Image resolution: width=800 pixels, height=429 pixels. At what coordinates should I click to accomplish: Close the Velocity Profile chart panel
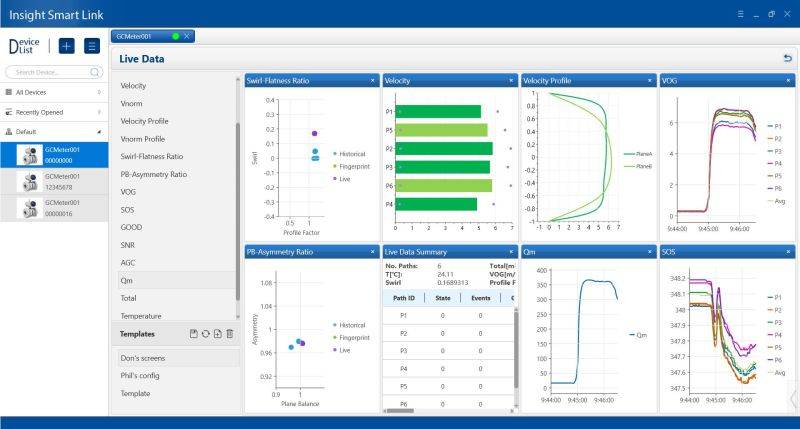tap(650, 80)
